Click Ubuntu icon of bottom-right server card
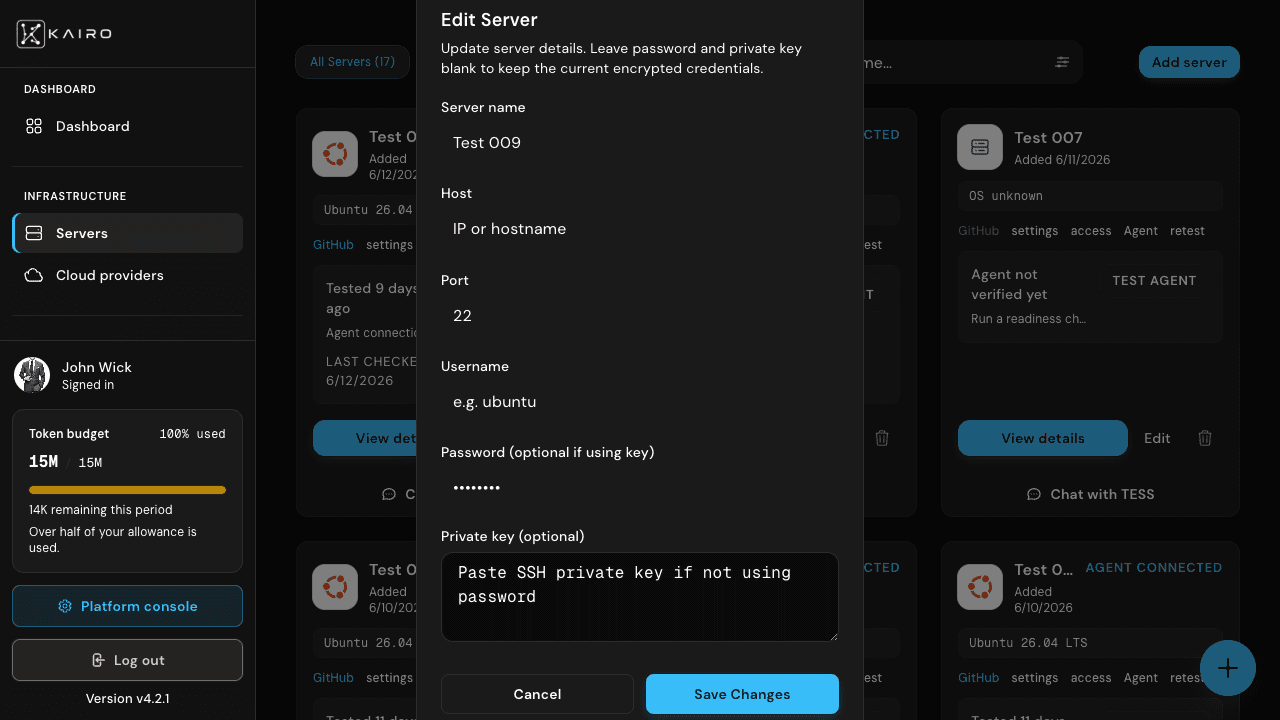 980,587
